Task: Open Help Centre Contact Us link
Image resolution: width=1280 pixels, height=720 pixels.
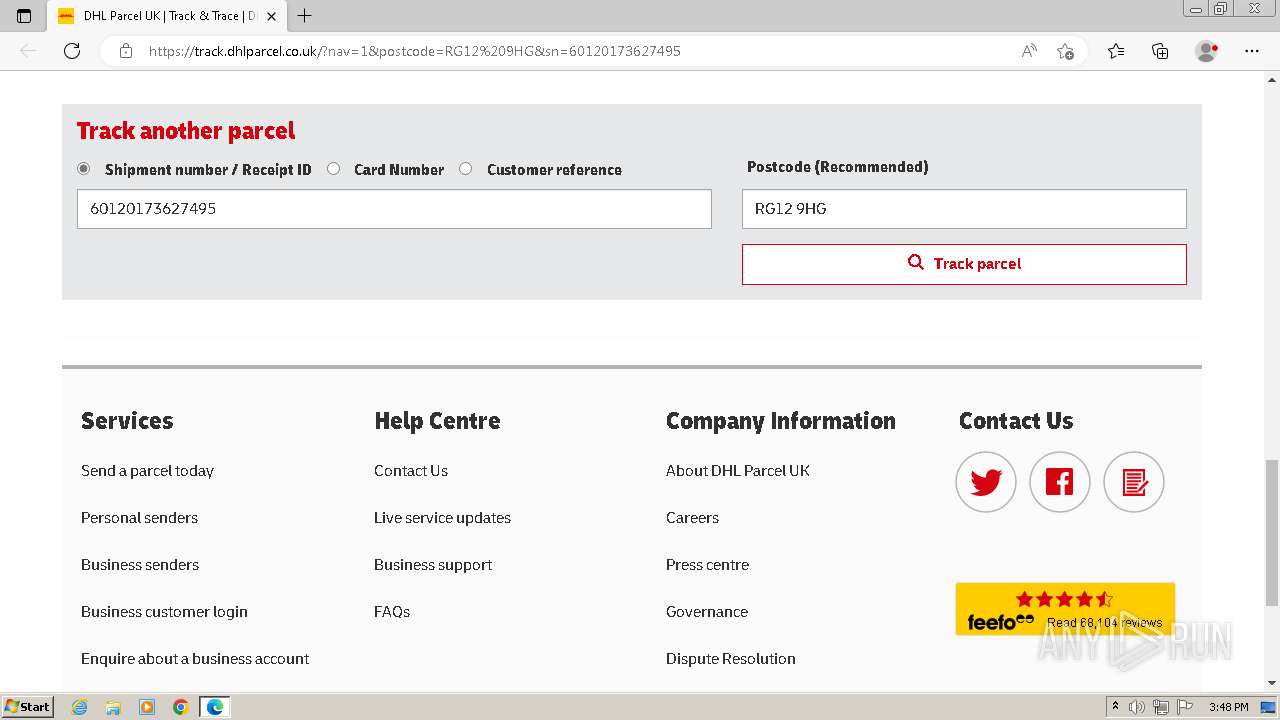Action: coord(411,471)
